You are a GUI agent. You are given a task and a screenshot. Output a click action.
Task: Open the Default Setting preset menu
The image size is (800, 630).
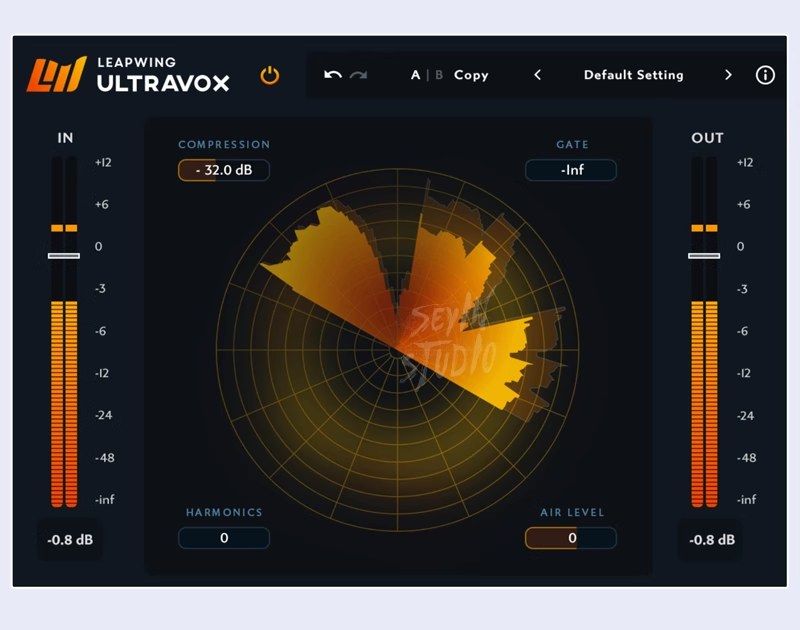pos(633,75)
